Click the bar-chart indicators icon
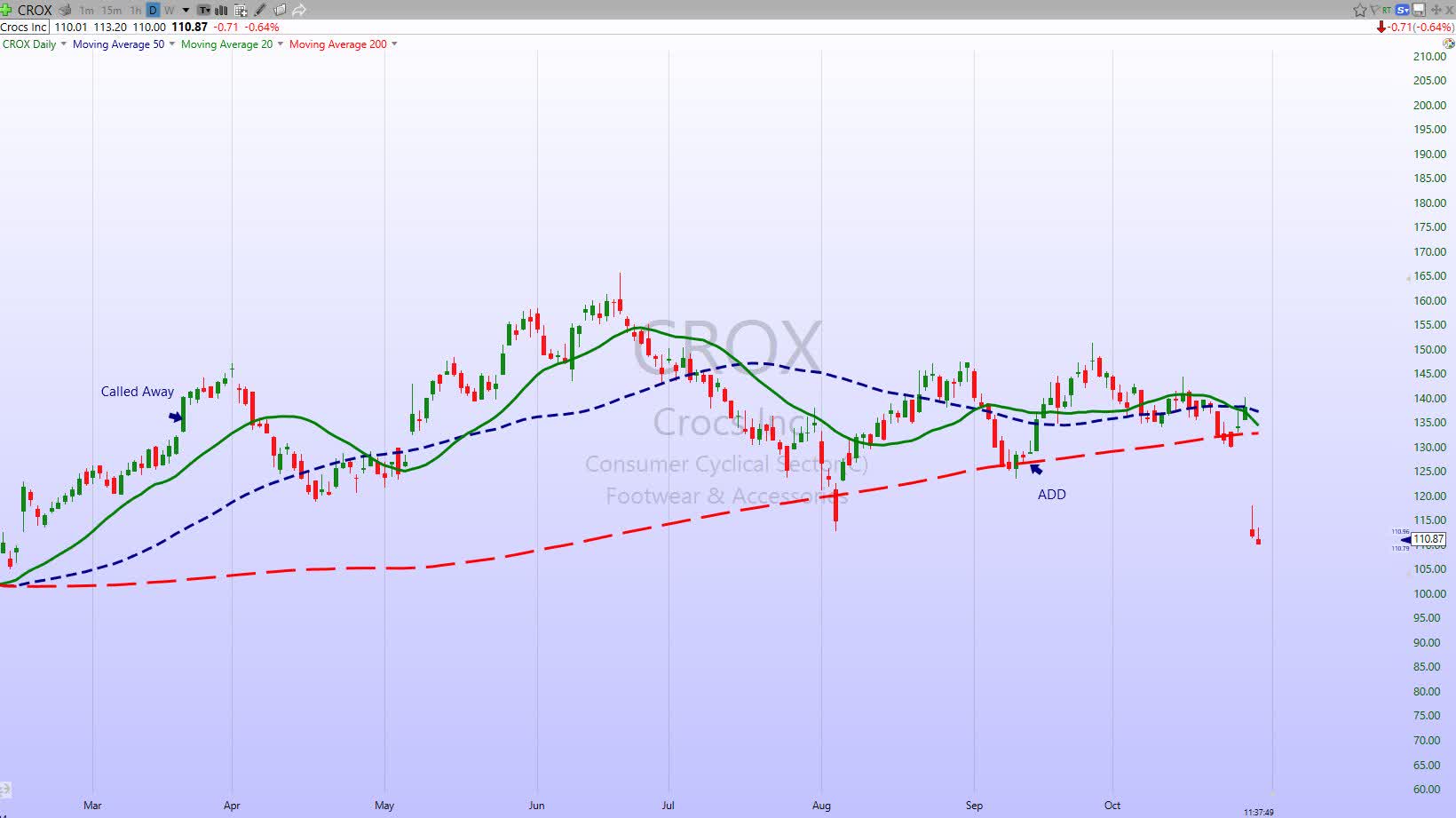 221,10
